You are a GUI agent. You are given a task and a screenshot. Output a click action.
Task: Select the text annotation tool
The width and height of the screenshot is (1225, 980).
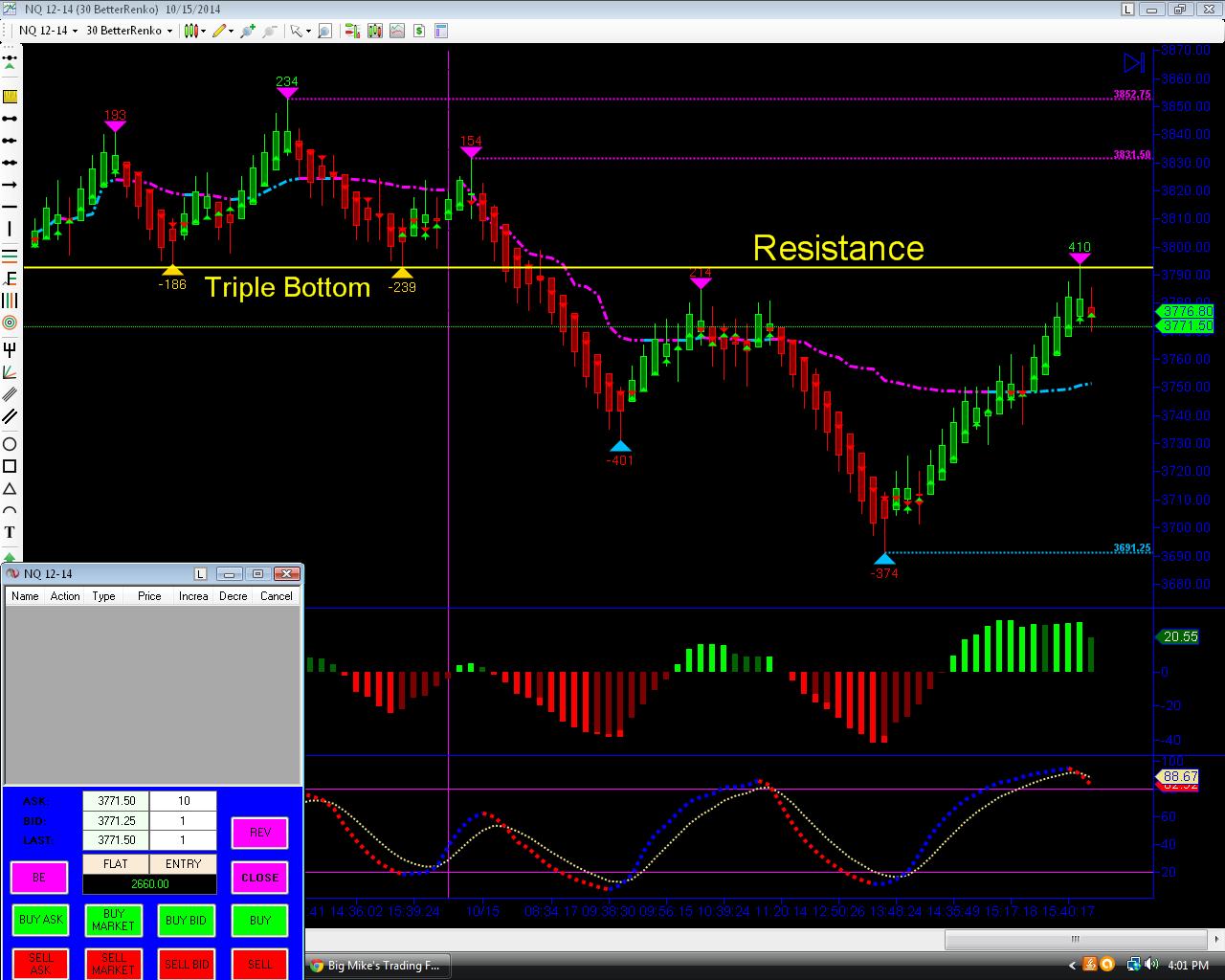coord(10,533)
